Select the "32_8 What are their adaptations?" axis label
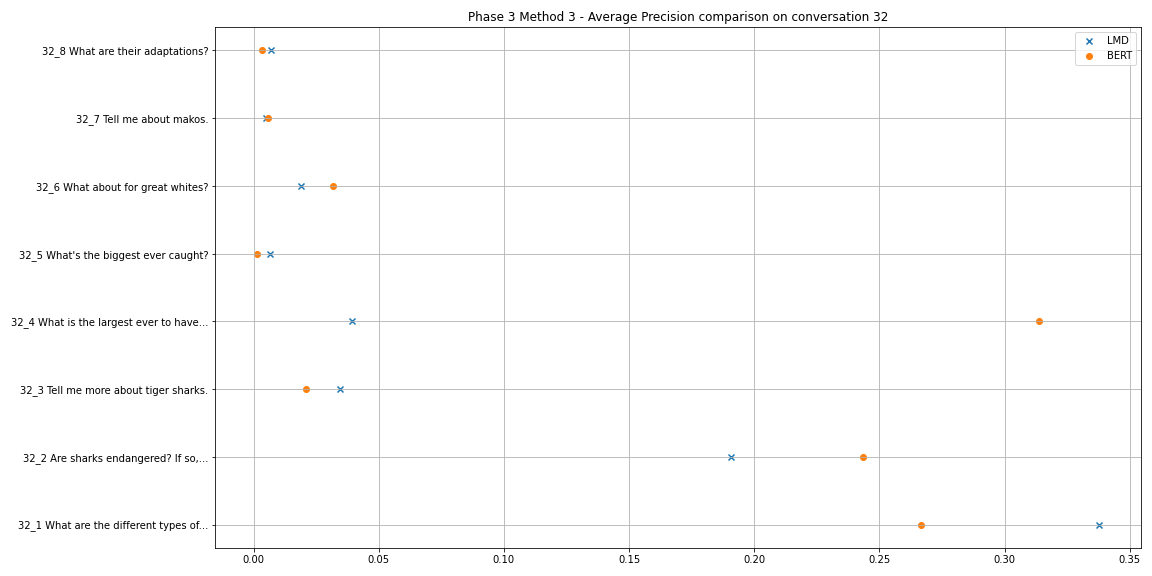Image resolution: width=1152 pixels, height=576 pixels. coord(125,51)
